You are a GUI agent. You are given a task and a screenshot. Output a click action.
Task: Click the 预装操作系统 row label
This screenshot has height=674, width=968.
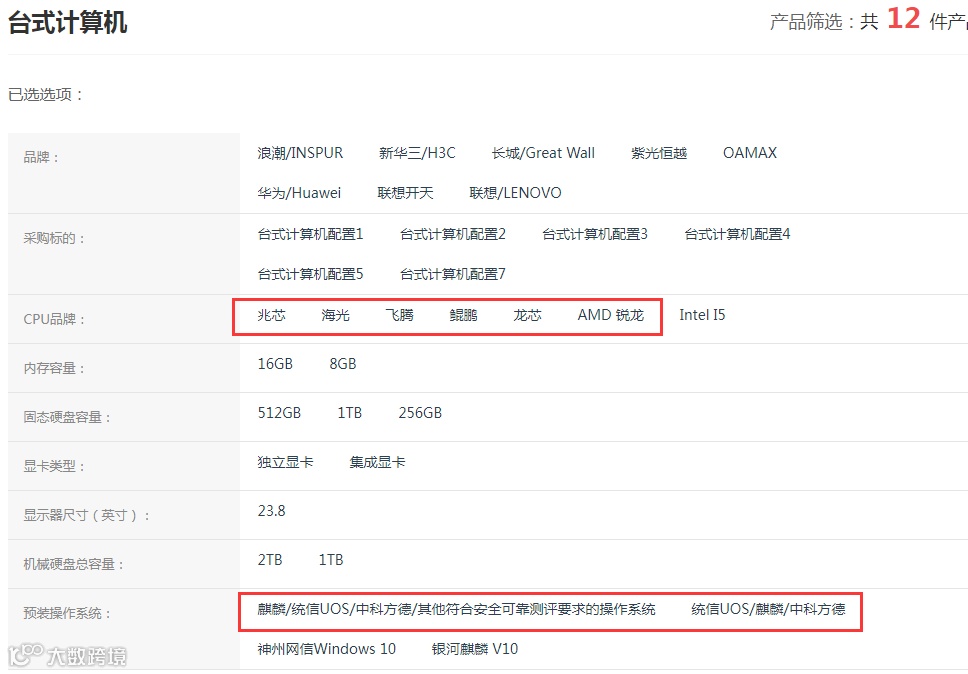(67, 614)
